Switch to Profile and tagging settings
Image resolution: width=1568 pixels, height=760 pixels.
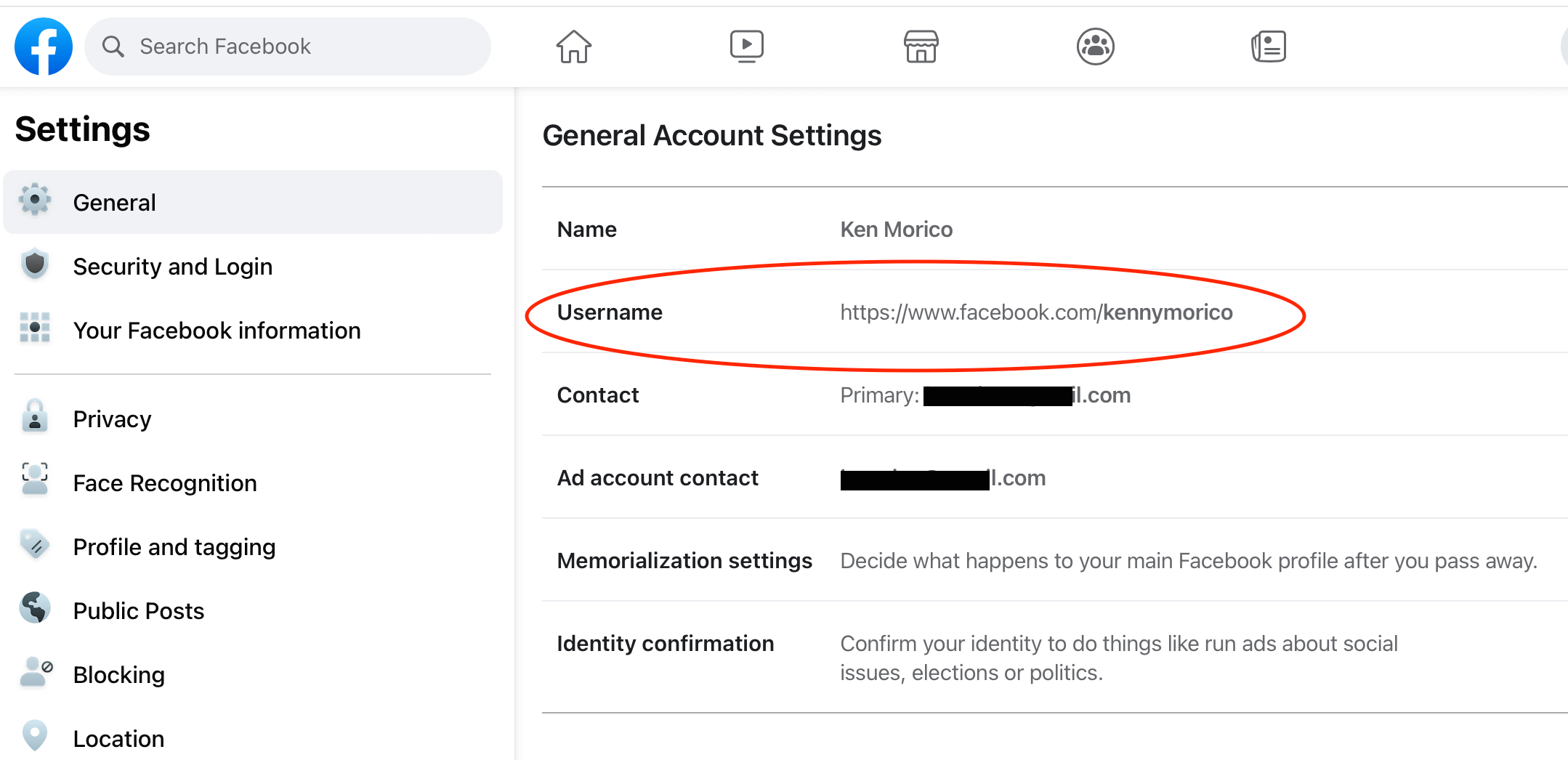(x=174, y=546)
